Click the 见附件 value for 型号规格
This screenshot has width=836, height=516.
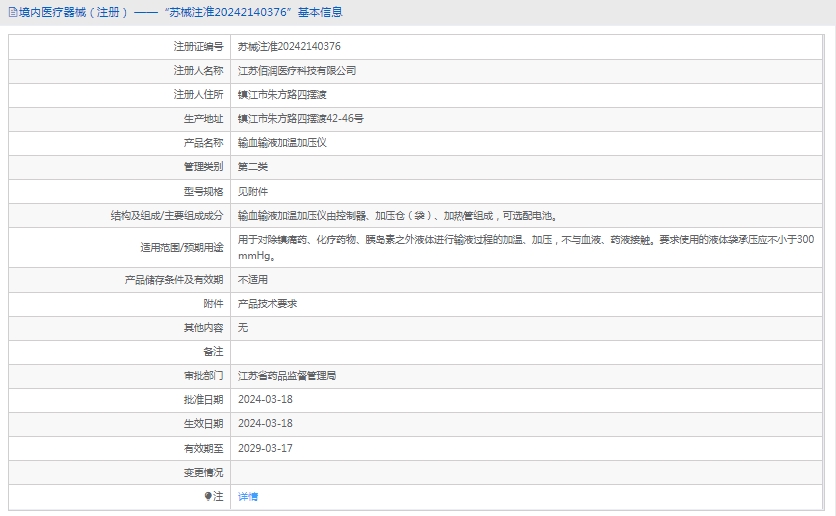pos(253,191)
